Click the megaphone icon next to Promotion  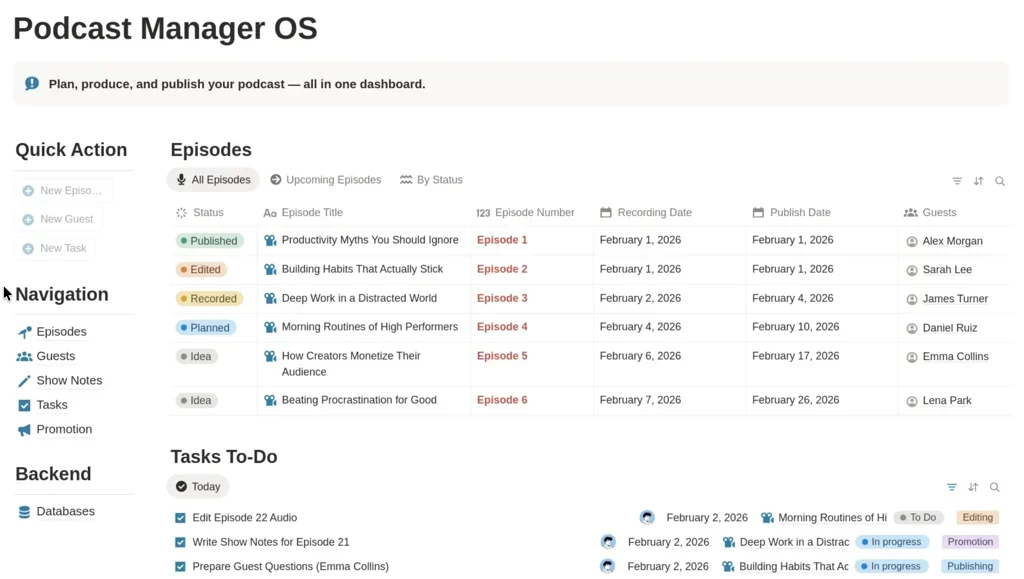pyautogui.click(x=24, y=430)
